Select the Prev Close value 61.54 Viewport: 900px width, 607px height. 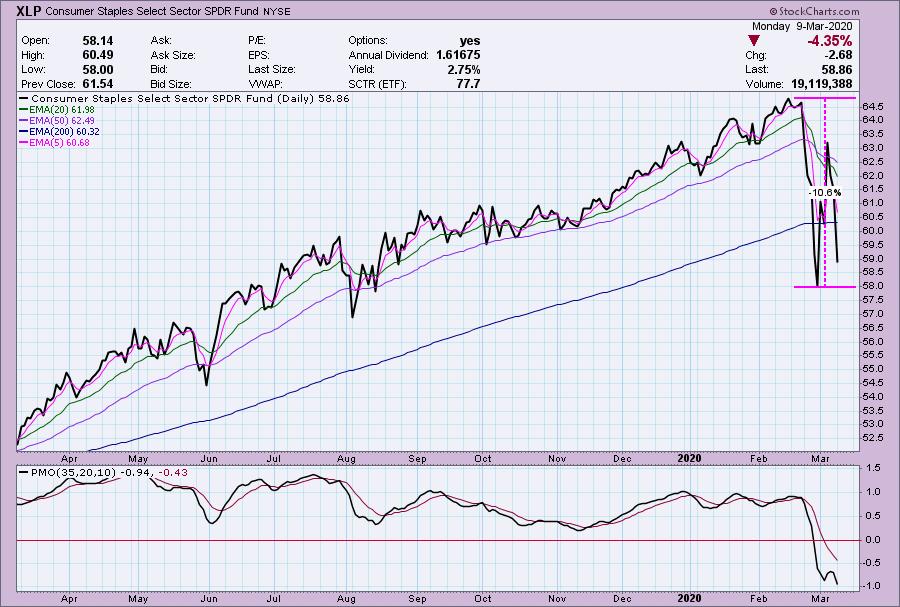coord(98,84)
